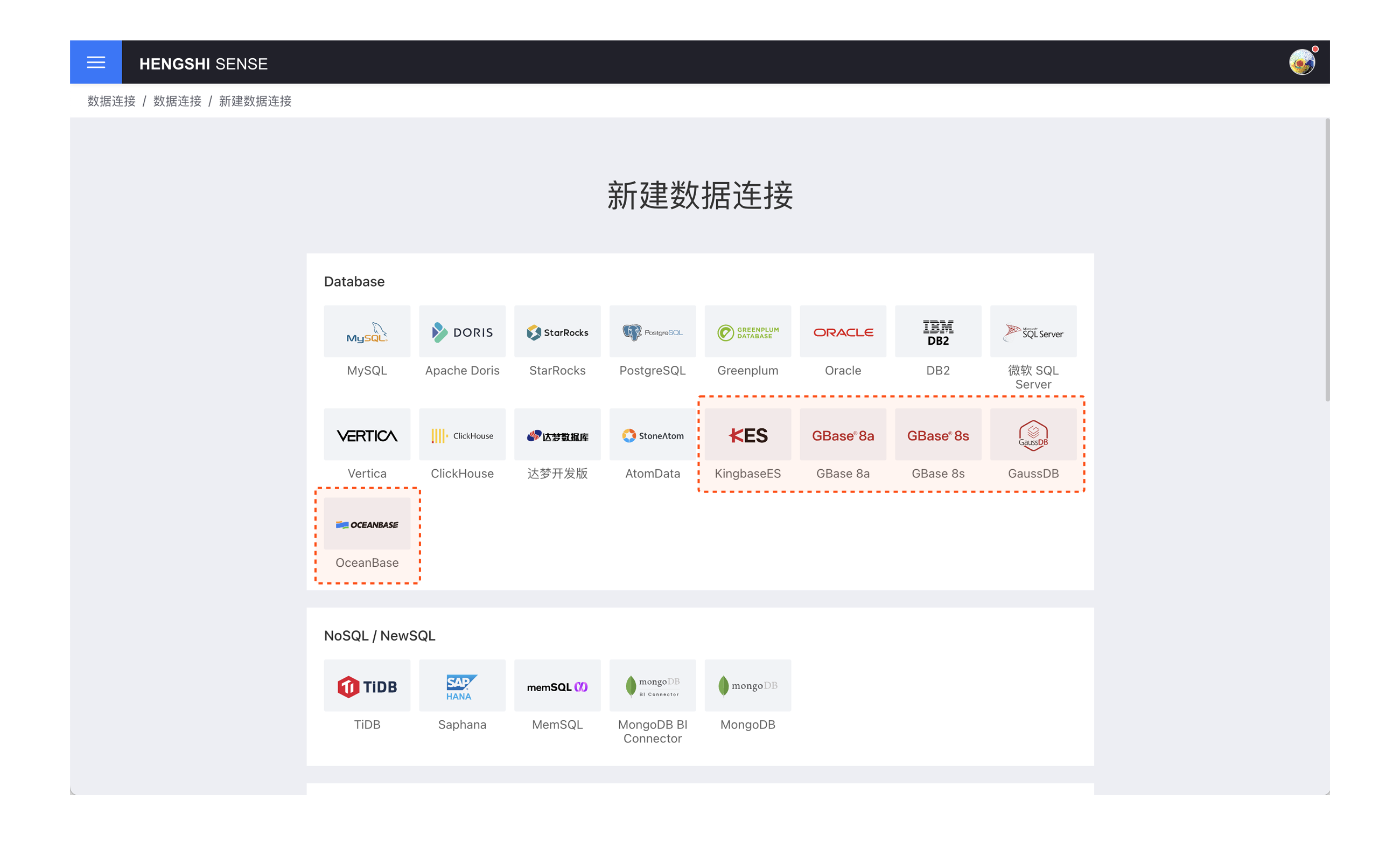Click the page vertical scrollbar
1400x862 pixels.
click(1327, 260)
